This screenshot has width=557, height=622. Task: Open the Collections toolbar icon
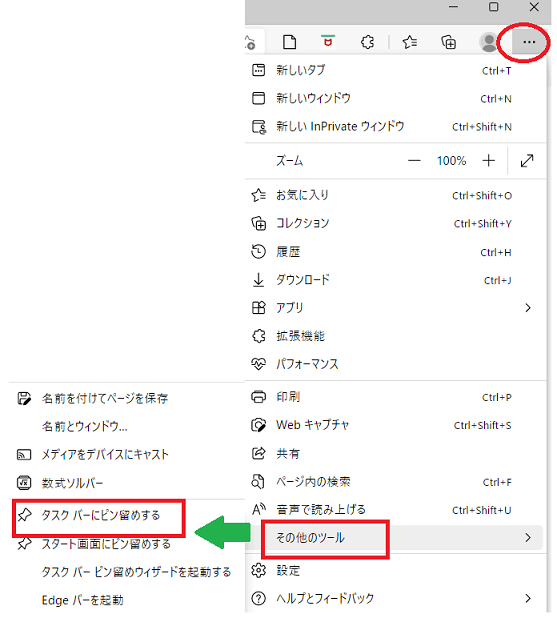(x=449, y=42)
